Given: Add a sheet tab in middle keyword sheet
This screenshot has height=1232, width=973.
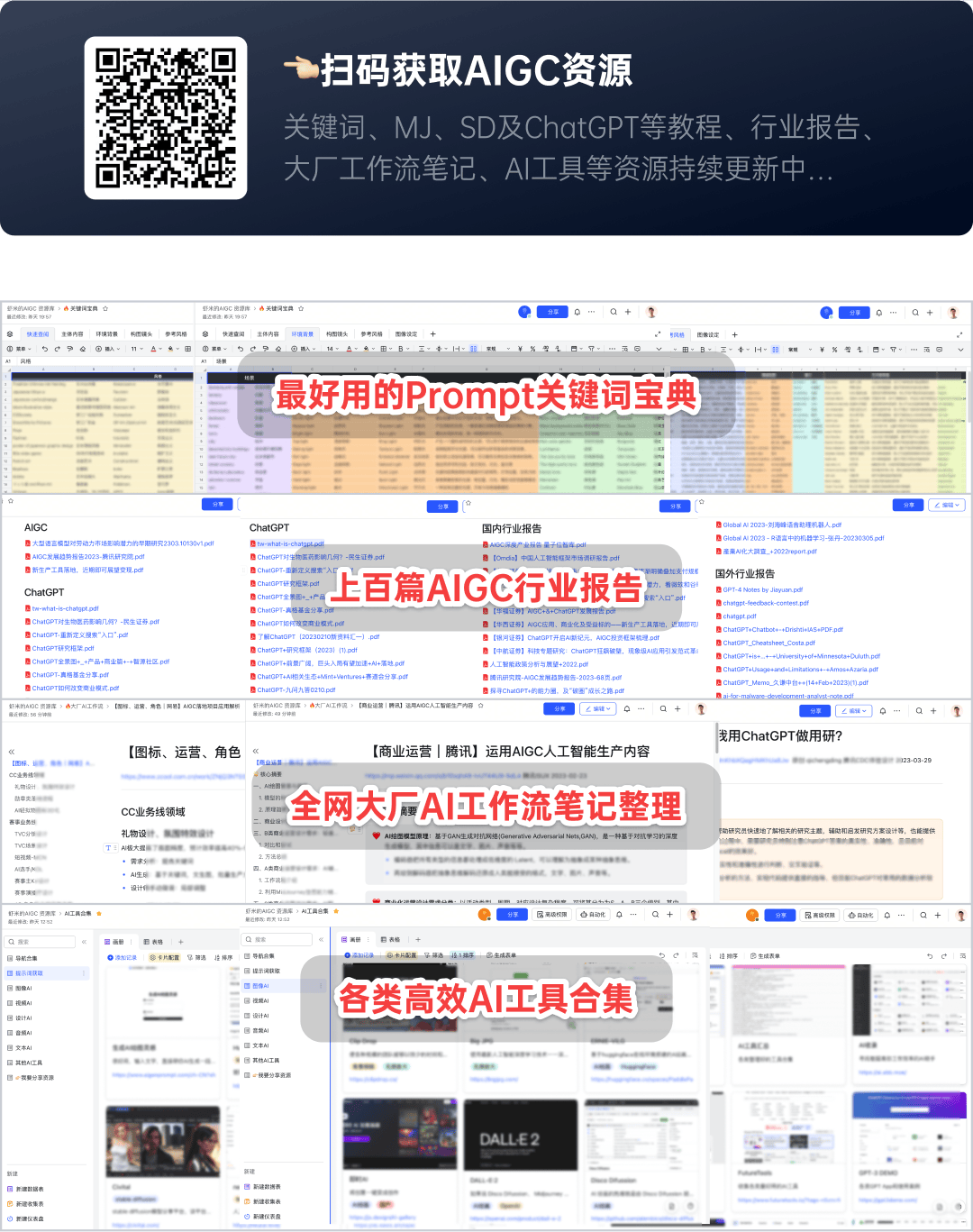Looking at the screenshot, I should (x=432, y=334).
